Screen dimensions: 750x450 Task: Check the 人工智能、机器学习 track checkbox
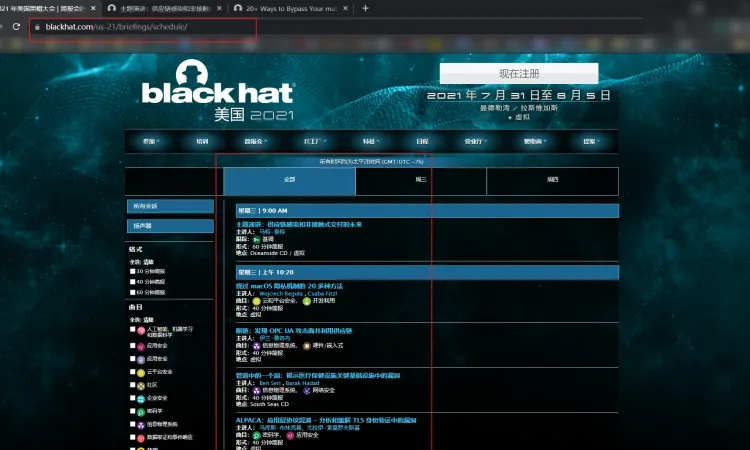(x=132, y=329)
